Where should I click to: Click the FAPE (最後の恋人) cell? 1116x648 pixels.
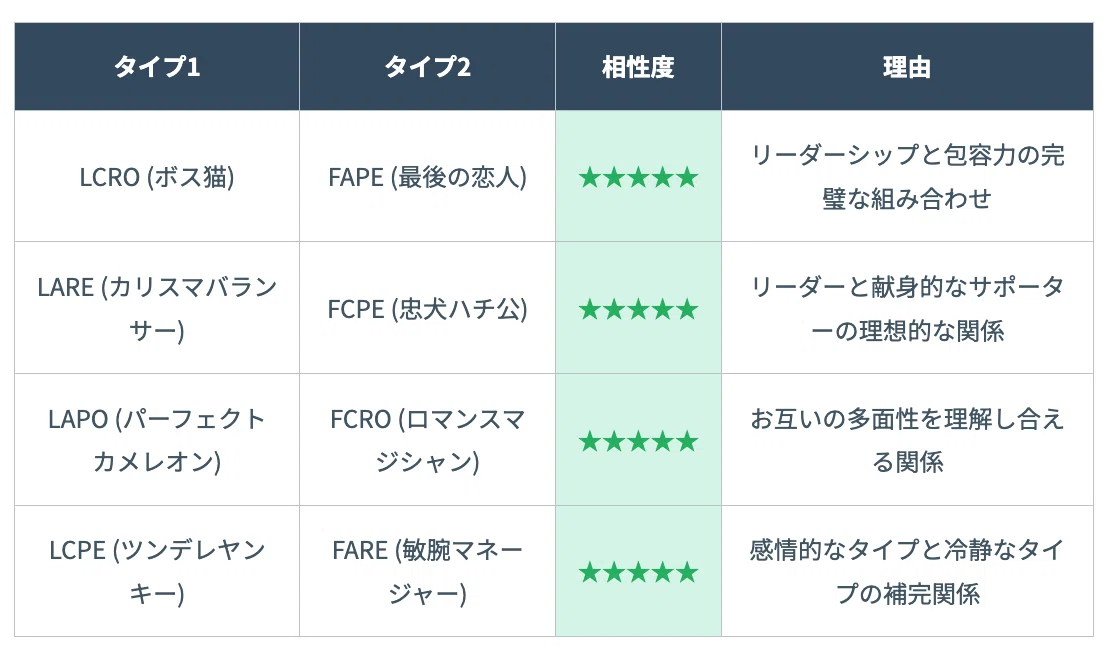click(427, 177)
